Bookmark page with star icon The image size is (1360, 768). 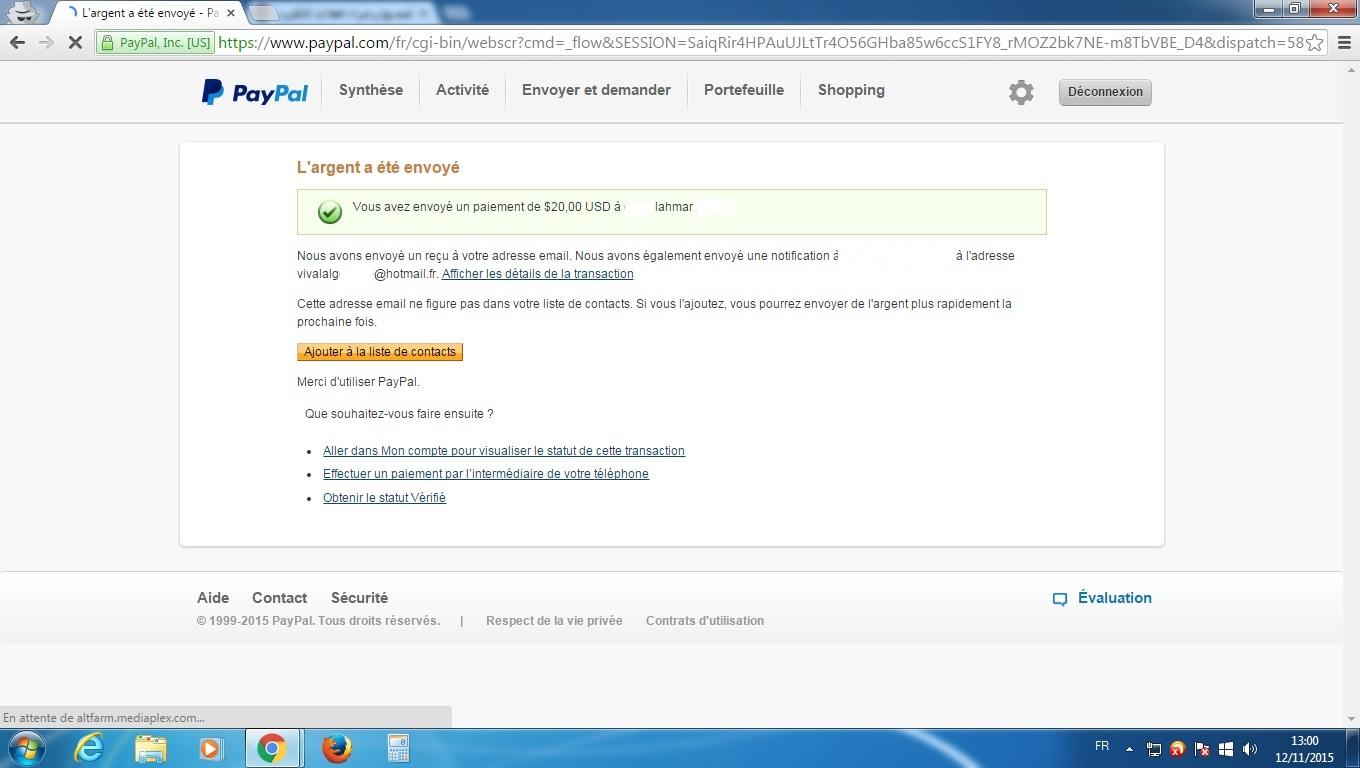coord(1315,42)
